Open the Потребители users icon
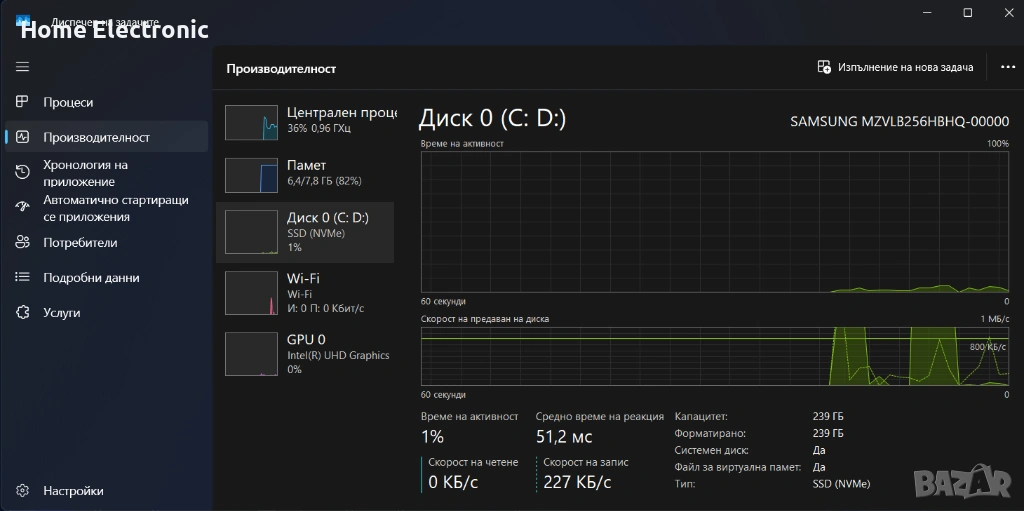 click(22, 242)
